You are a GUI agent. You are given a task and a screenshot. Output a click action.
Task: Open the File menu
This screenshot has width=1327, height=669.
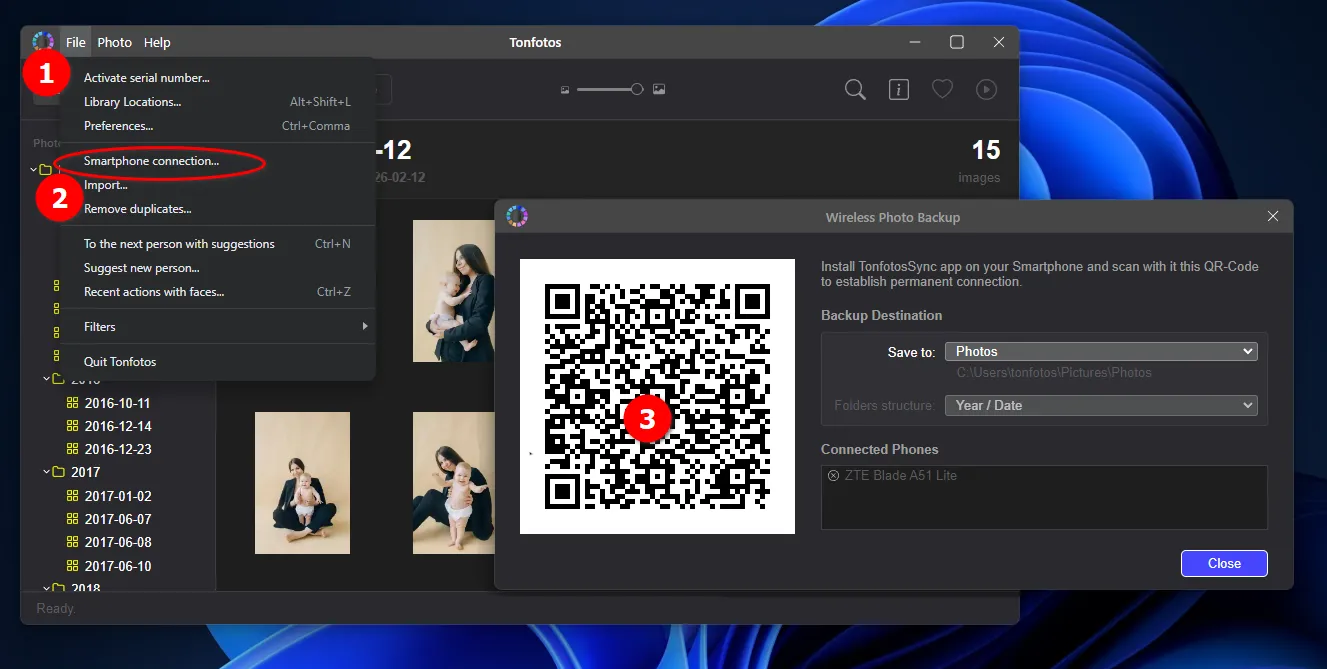(76, 42)
